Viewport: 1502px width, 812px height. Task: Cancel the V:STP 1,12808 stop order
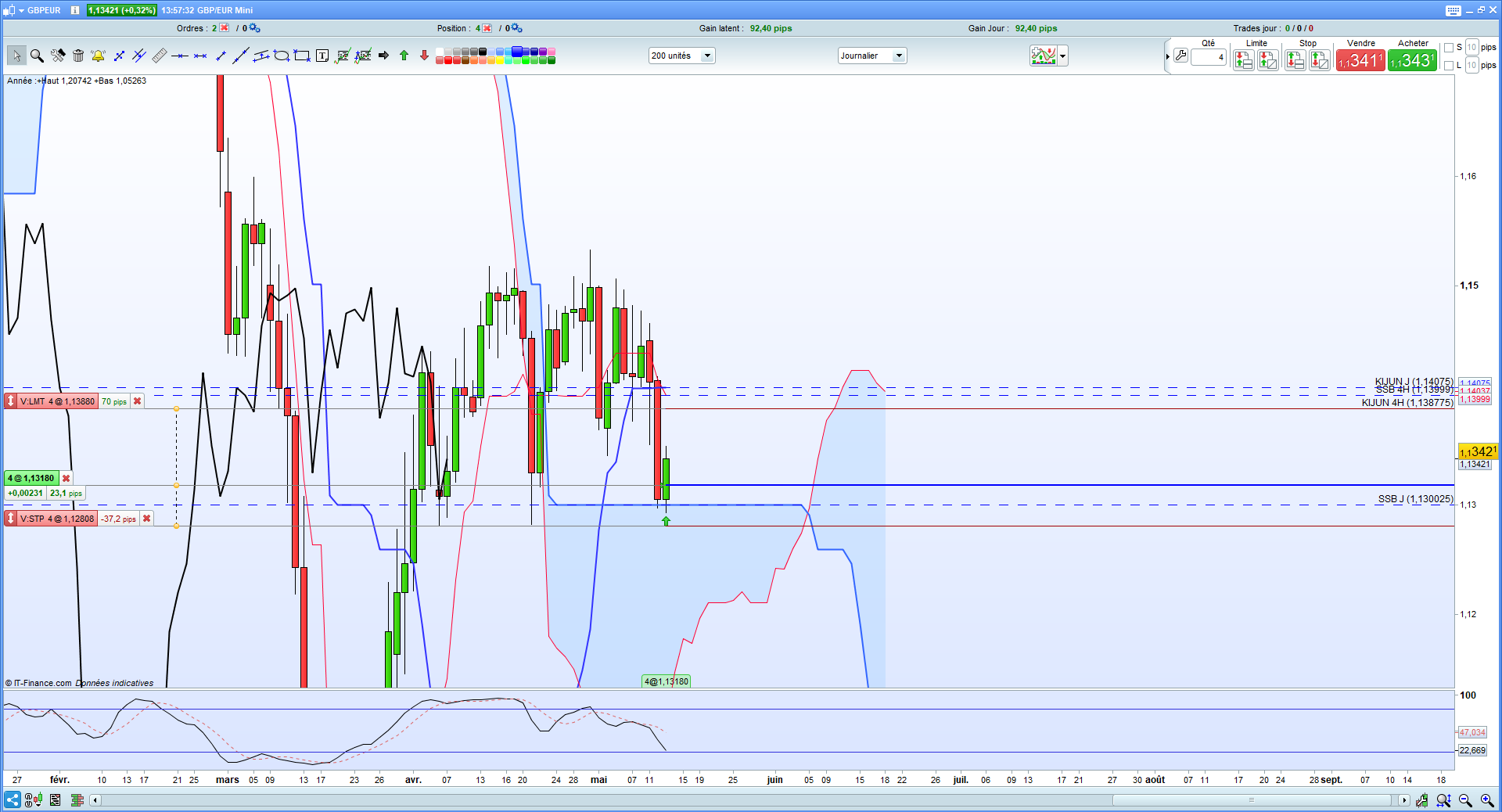click(146, 519)
